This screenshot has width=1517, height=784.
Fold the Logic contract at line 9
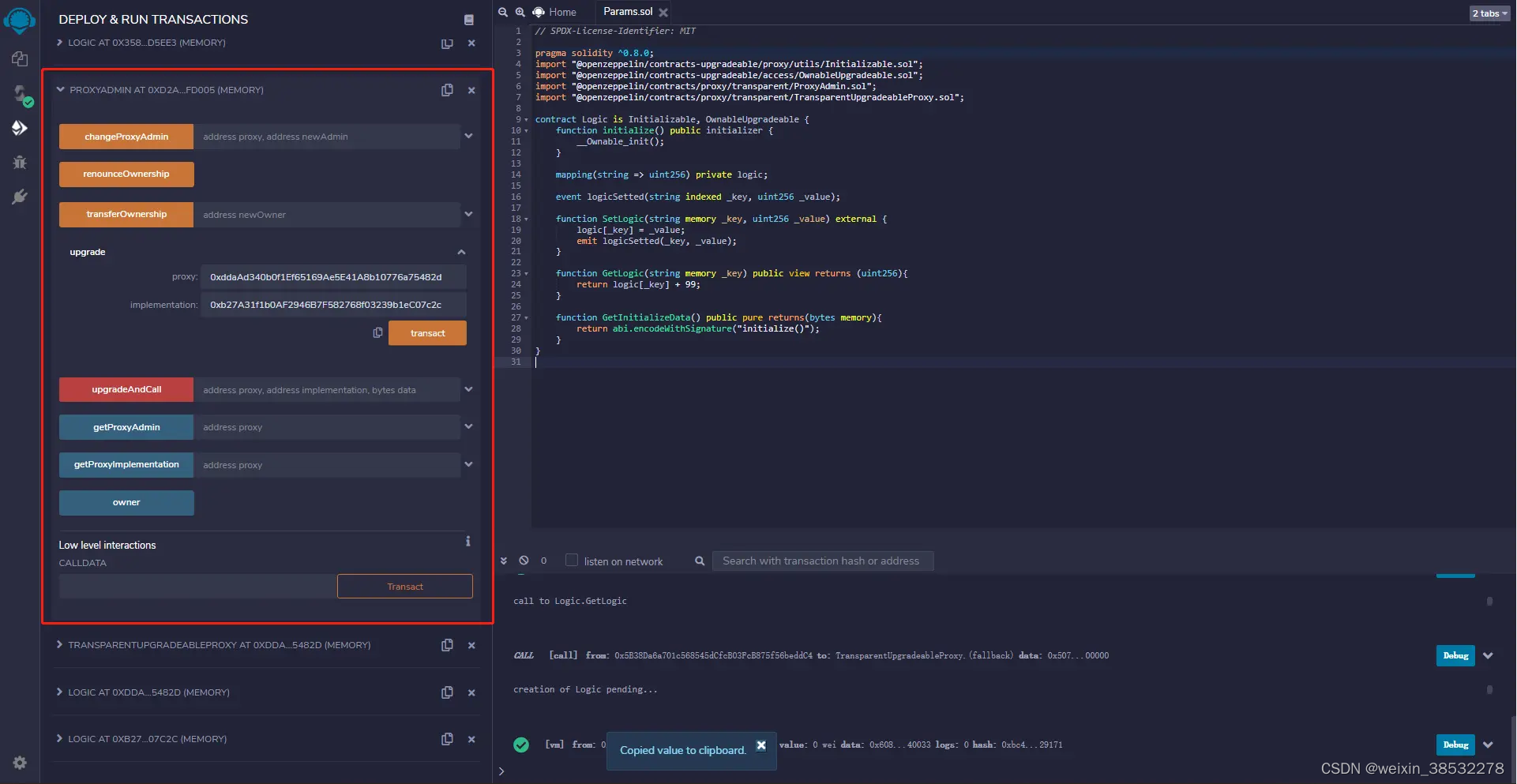[527, 120]
